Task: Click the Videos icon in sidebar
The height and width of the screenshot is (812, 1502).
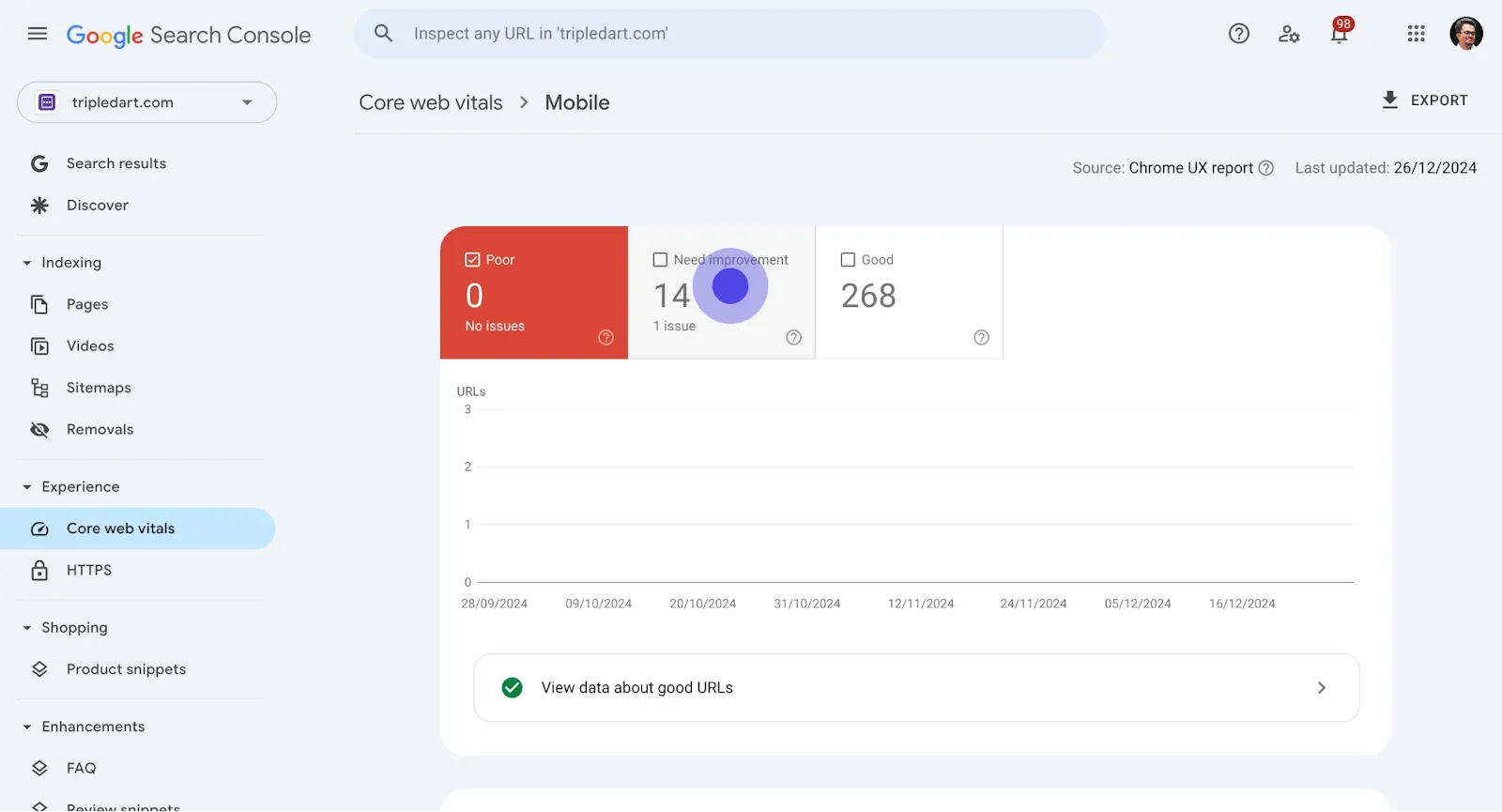Action: coord(39,346)
